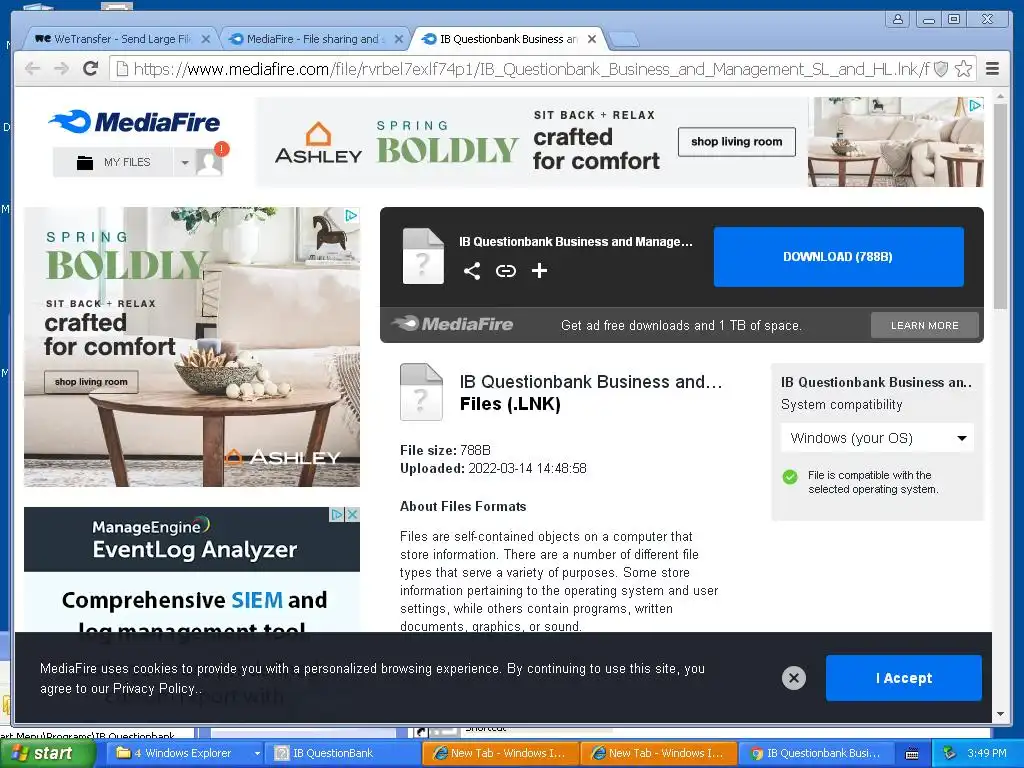Click shop living room in sidebar ad
Screen dimensions: 1024x768
click(91, 382)
